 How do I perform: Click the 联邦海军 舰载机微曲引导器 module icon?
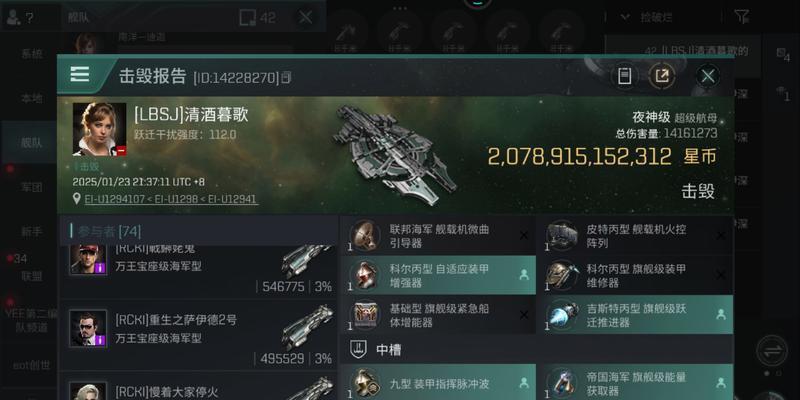pyautogui.click(x=365, y=236)
